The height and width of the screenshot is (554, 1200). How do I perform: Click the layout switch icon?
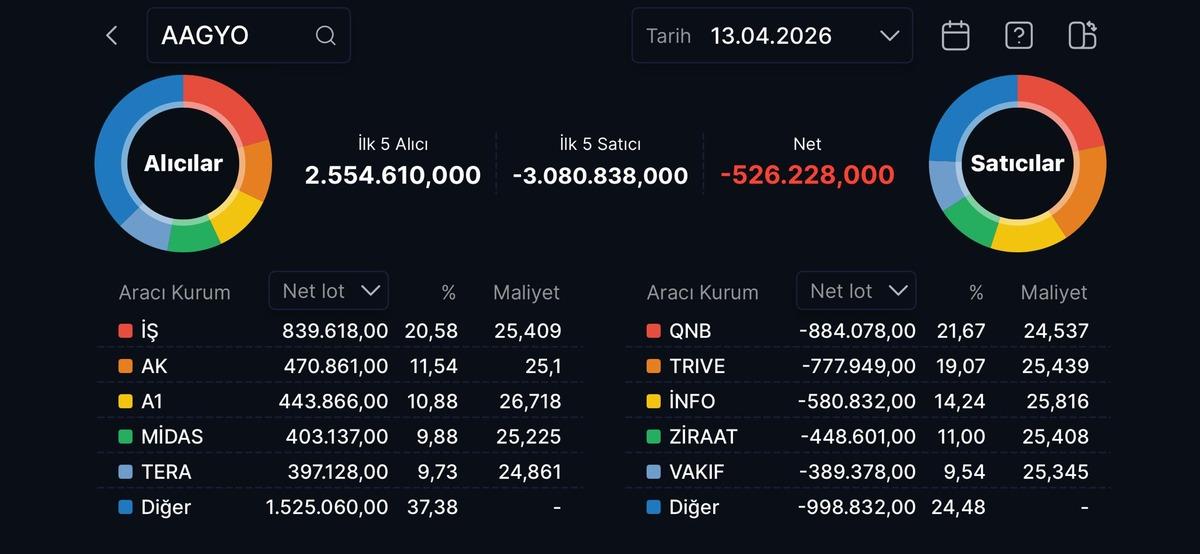click(1082, 36)
